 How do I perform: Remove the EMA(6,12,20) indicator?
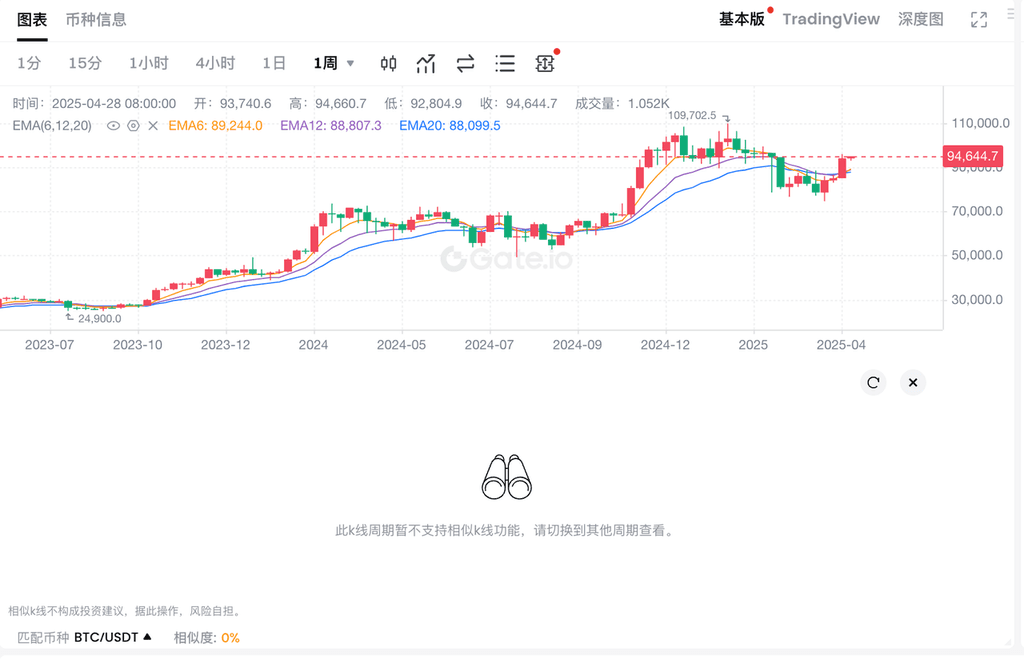click(153, 126)
